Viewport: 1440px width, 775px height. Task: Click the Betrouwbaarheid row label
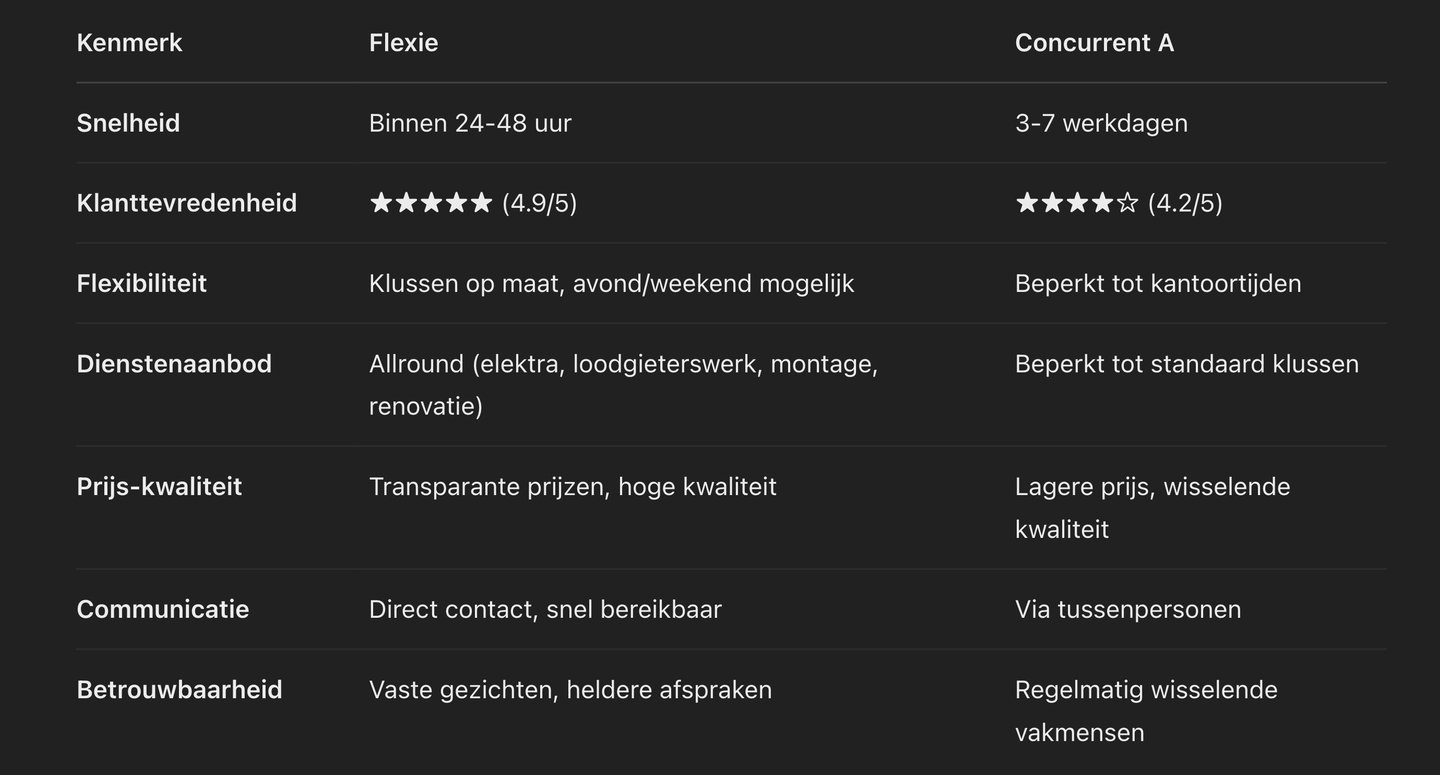pos(180,690)
